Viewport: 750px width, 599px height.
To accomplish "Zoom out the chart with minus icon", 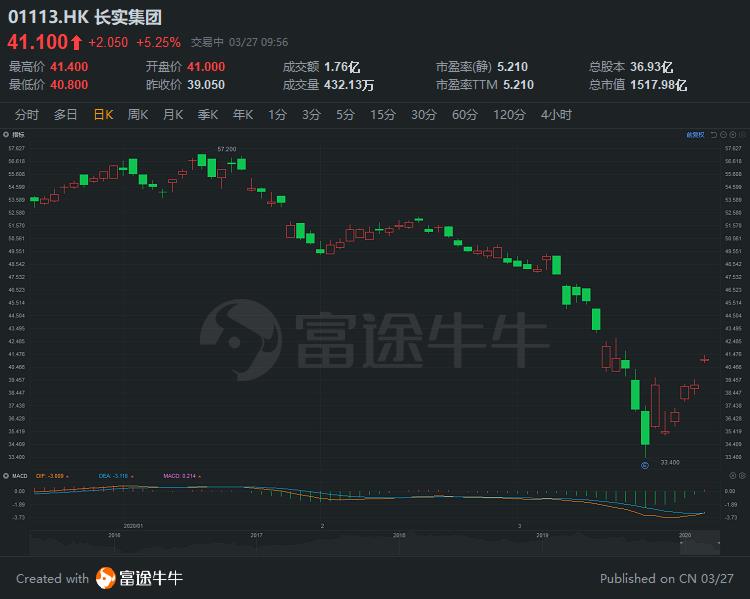I will click(724, 135).
